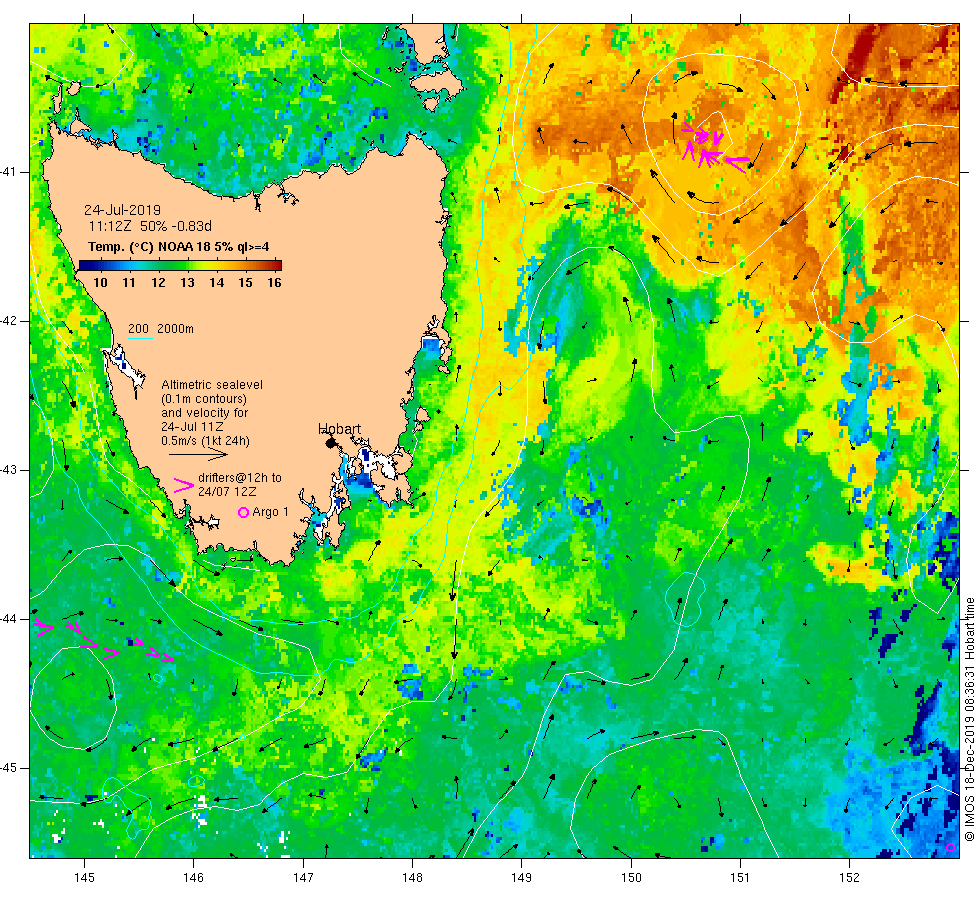Click the magenta Argo 1 circle legend symbol

(x=244, y=512)
